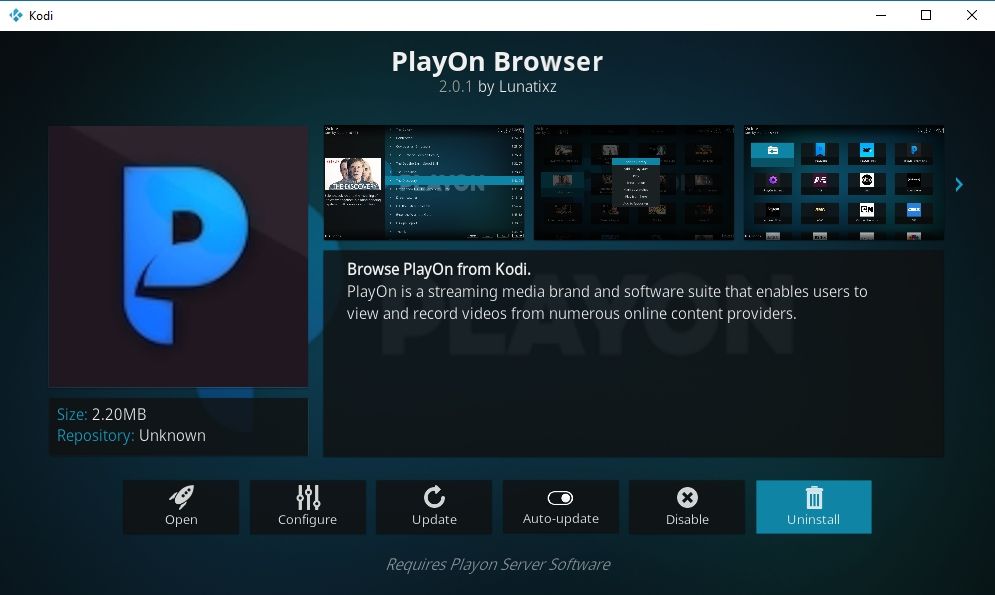Select the add-on title PlayOn Browser
This screenshot has height=595, width=995.
[x=497, y=62]
